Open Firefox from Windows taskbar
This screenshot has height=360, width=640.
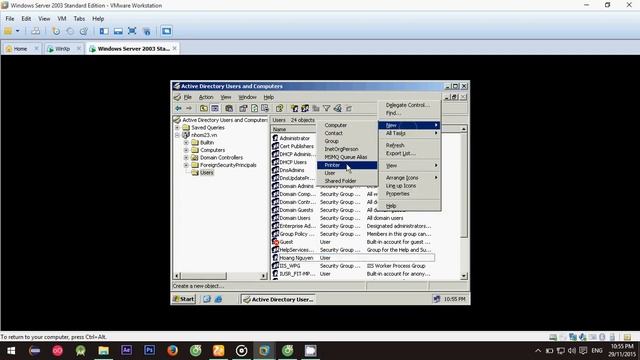(x=172, y=351)
